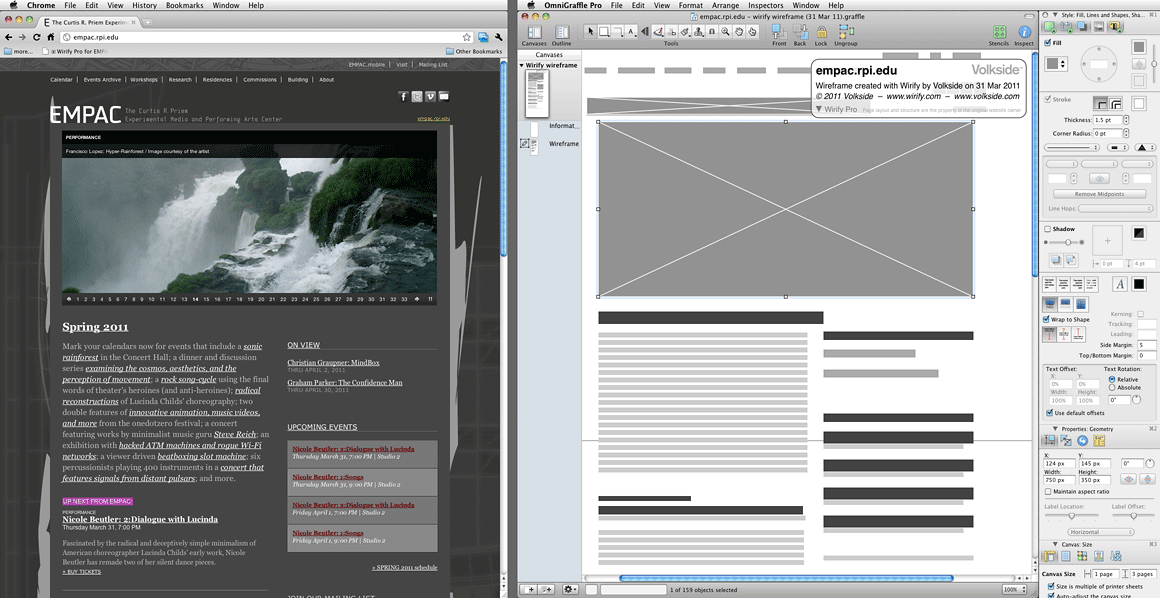This screenshot has height=598, width=1160.
Task: Select the Zoom magnifier tool
Action: 725,31
